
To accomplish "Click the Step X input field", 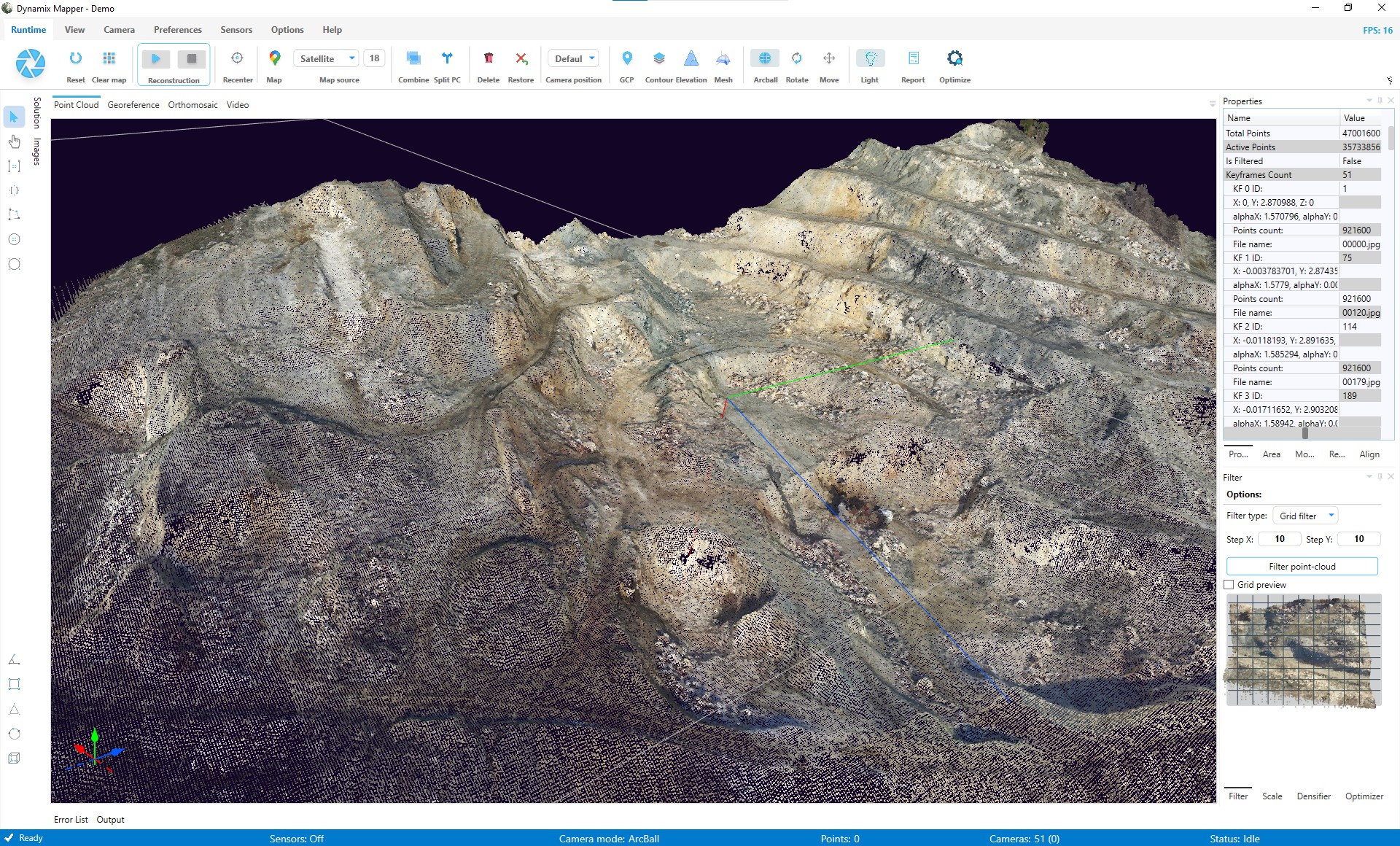I will (x=1279, y=539).
